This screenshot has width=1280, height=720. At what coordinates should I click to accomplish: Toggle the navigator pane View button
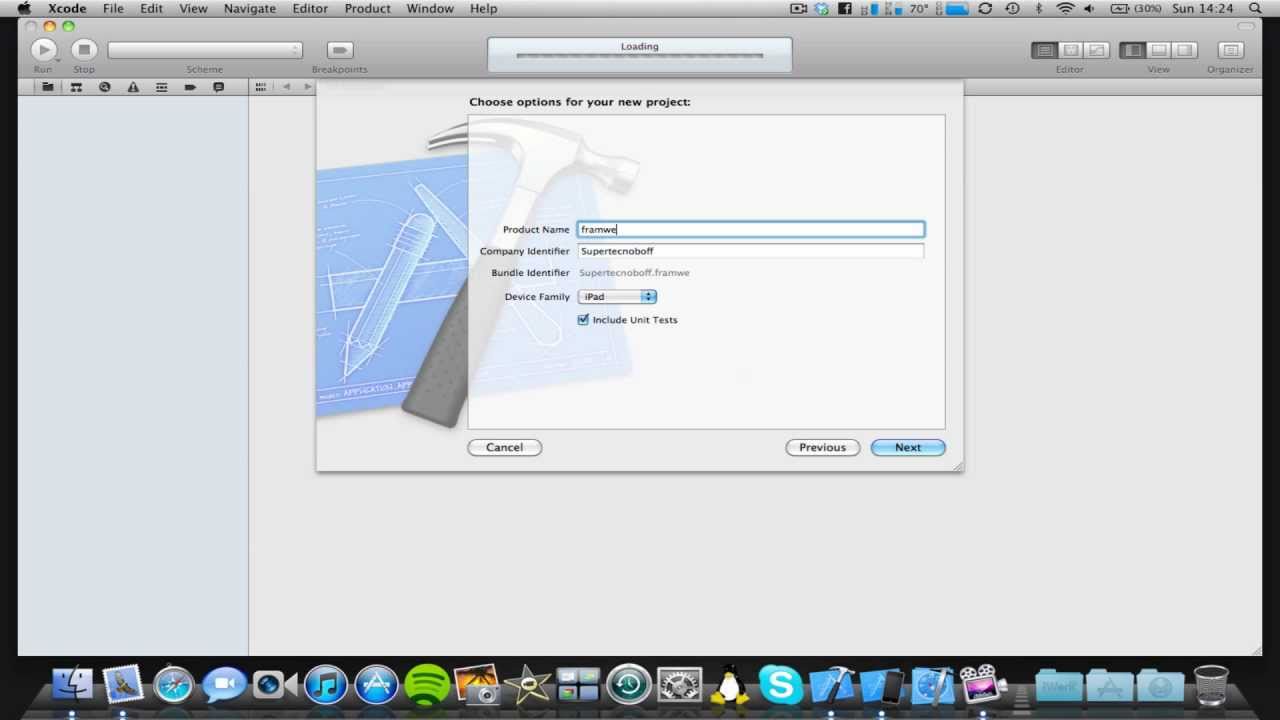click(x=1132, y=50)
